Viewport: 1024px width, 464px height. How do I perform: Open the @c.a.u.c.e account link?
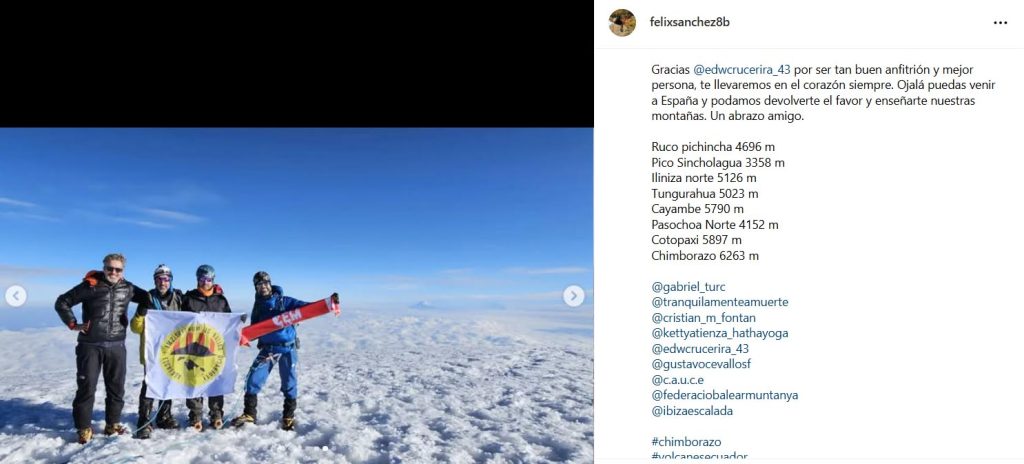(677, 380)
